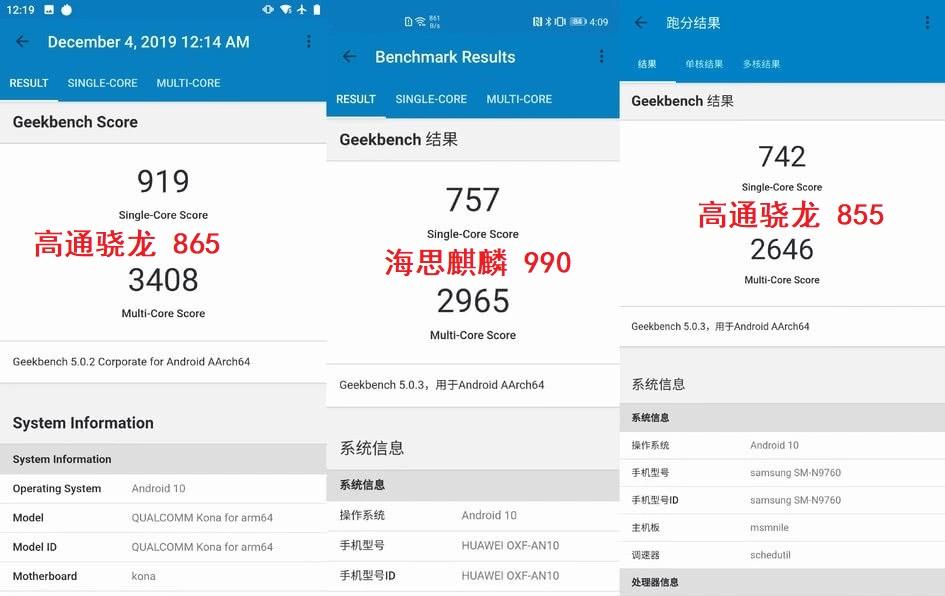945x596 pixels.
Task: Tap Model row showing QUALCOMM Kona
Action: pyautogui.click(x=163, y=518)
